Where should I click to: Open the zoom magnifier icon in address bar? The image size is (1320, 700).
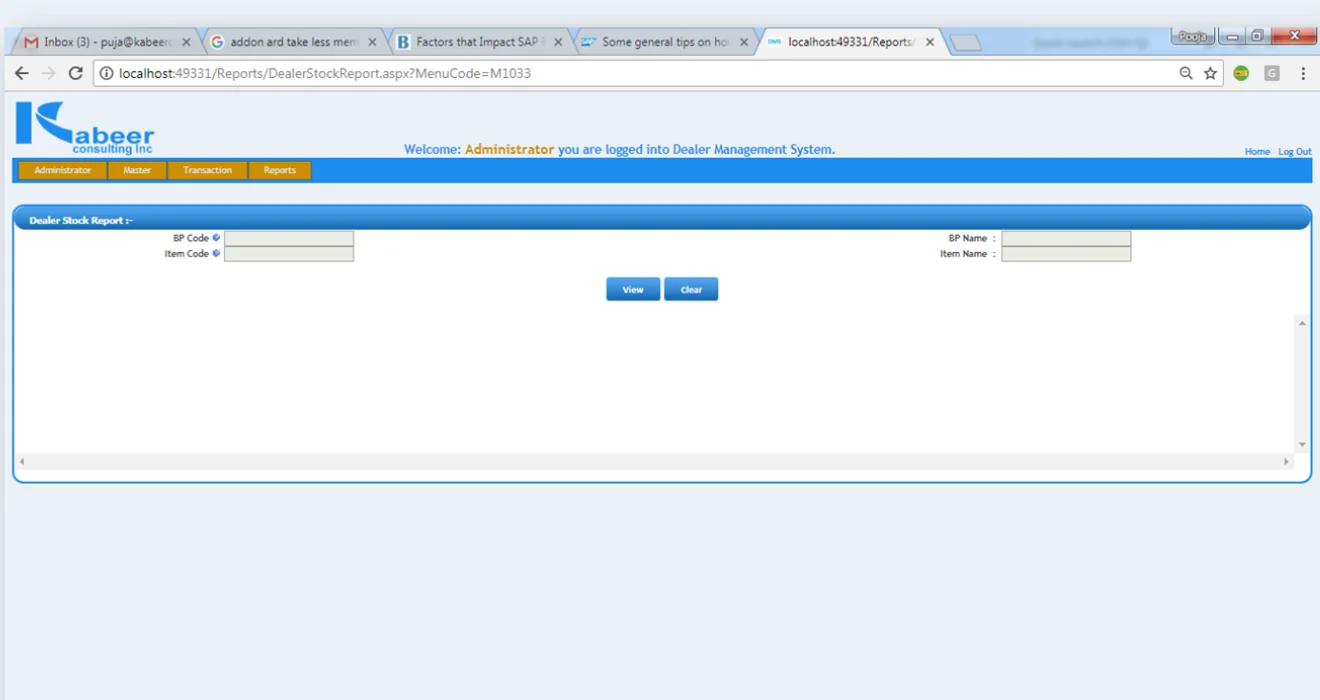[x=1186, y=73]
